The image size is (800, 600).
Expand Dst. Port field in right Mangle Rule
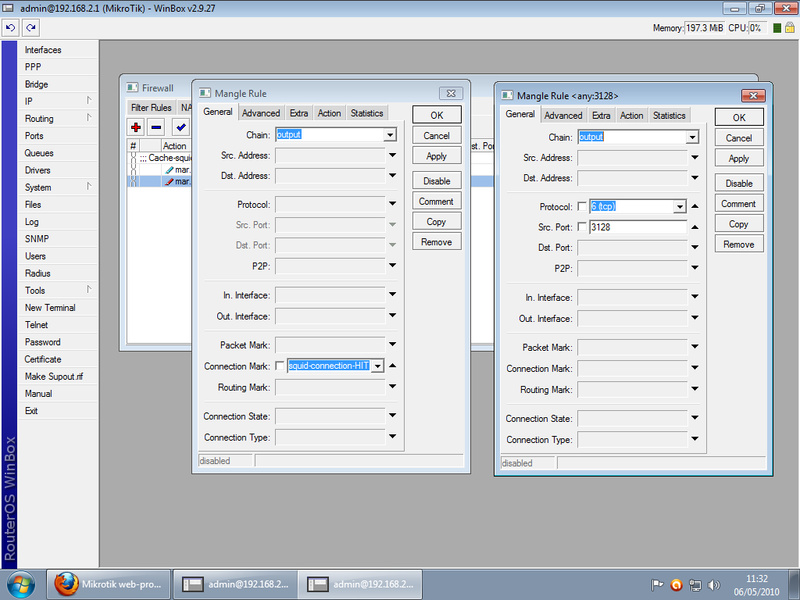(x=695, y=247)
